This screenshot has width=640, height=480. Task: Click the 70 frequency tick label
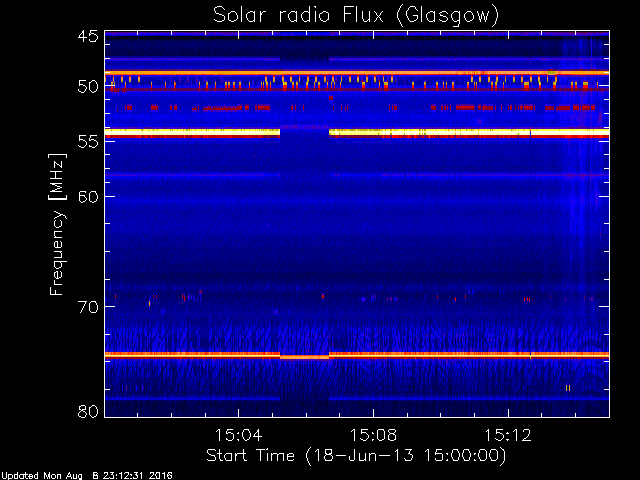pyautogui.click(x=88, y=307)
